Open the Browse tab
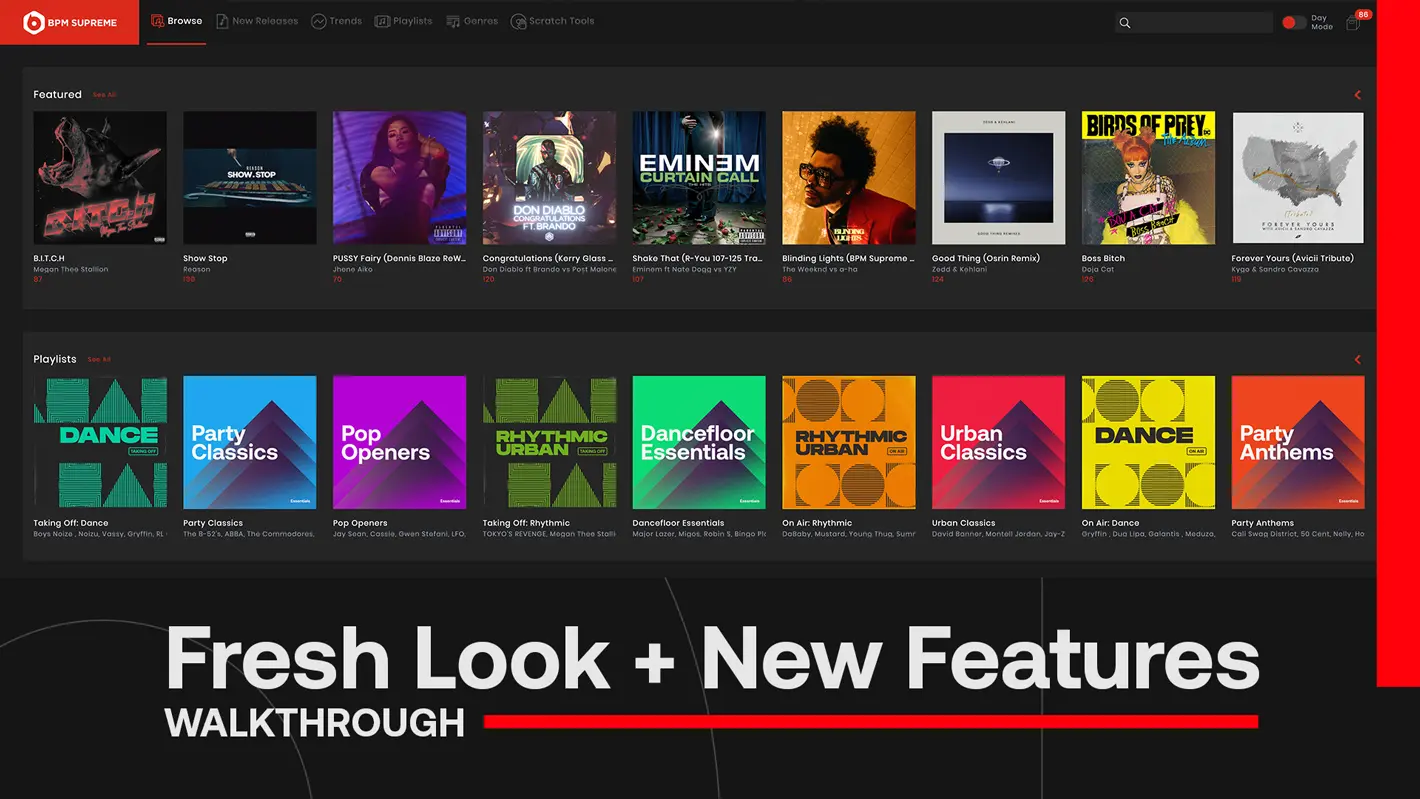 (x=176, y=21)
